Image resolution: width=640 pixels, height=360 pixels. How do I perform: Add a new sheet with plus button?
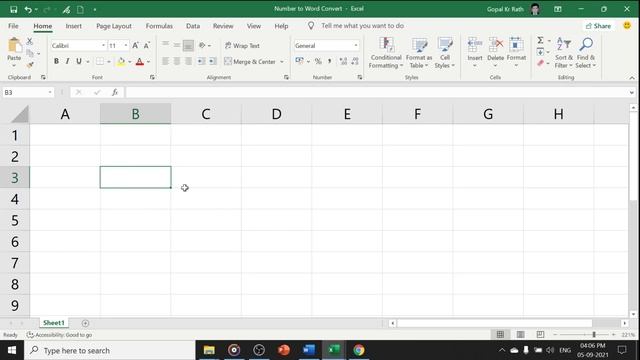click(x=85, y=323)
